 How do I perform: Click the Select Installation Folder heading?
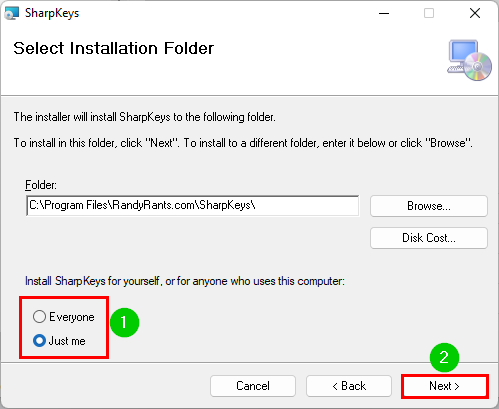pos(113,48)
